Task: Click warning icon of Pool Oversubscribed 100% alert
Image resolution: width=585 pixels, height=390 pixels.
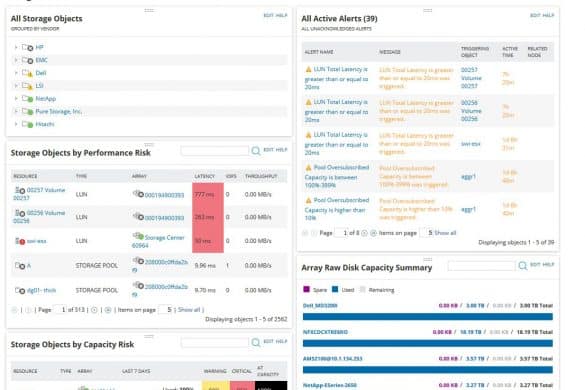Action: click(309, 168)
